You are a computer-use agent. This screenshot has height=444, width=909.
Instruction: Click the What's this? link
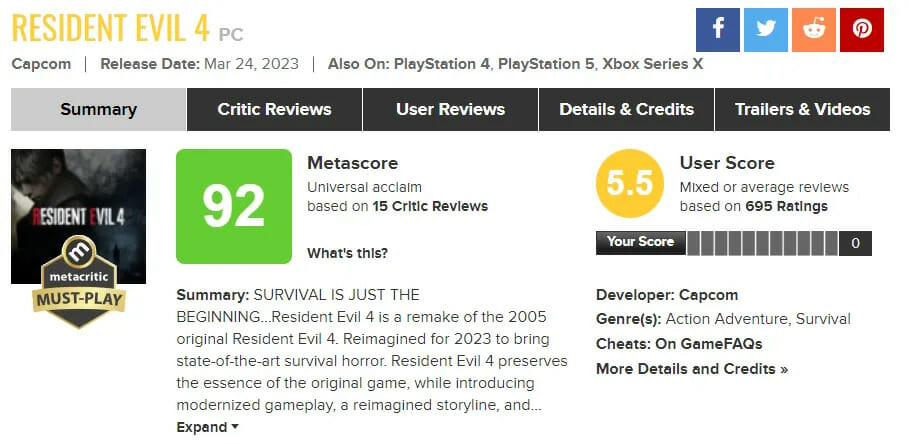click(x=347, y=252)
